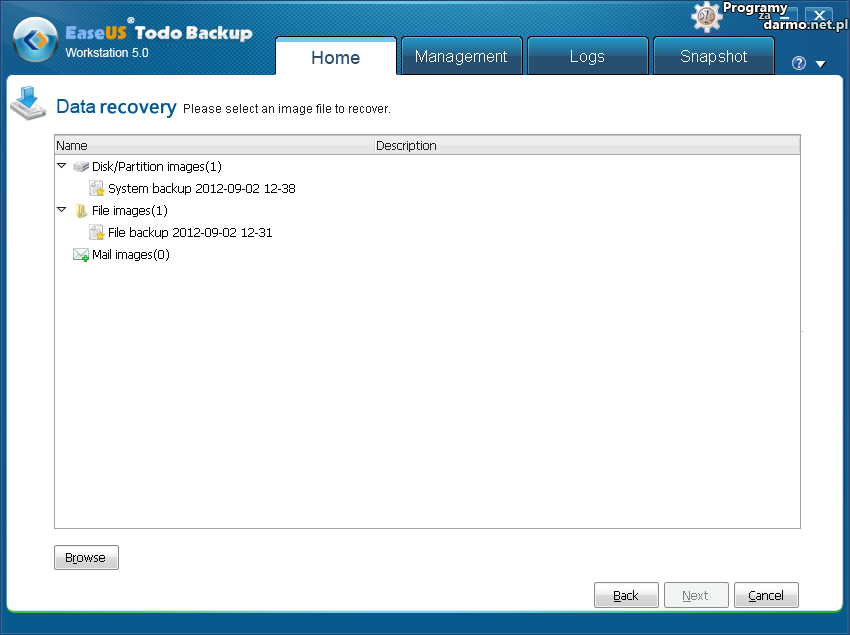
Task: Click the Mail images envelope icon
Action: pos(81,255)
